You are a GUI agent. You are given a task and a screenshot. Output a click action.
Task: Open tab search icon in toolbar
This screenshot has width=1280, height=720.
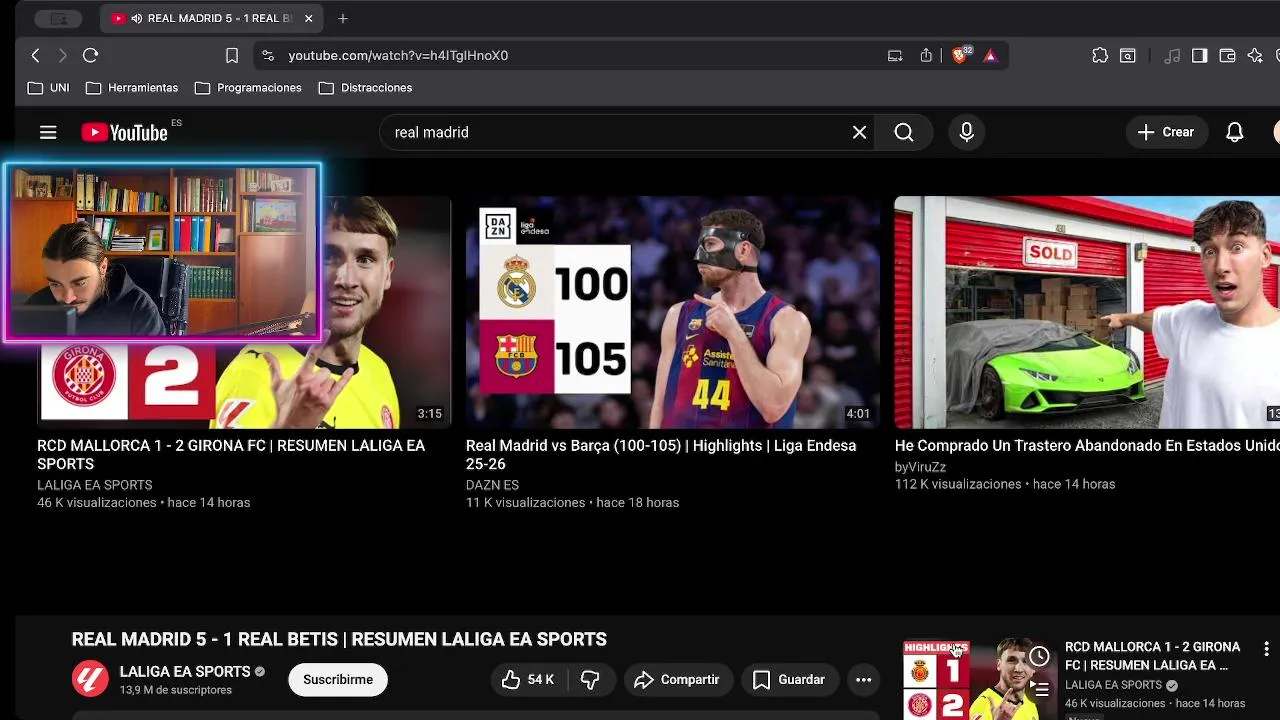[1128, 56]
